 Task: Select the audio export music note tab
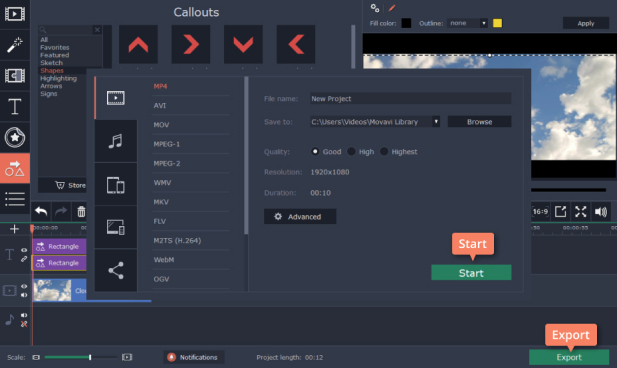click(x=116, y=141)
